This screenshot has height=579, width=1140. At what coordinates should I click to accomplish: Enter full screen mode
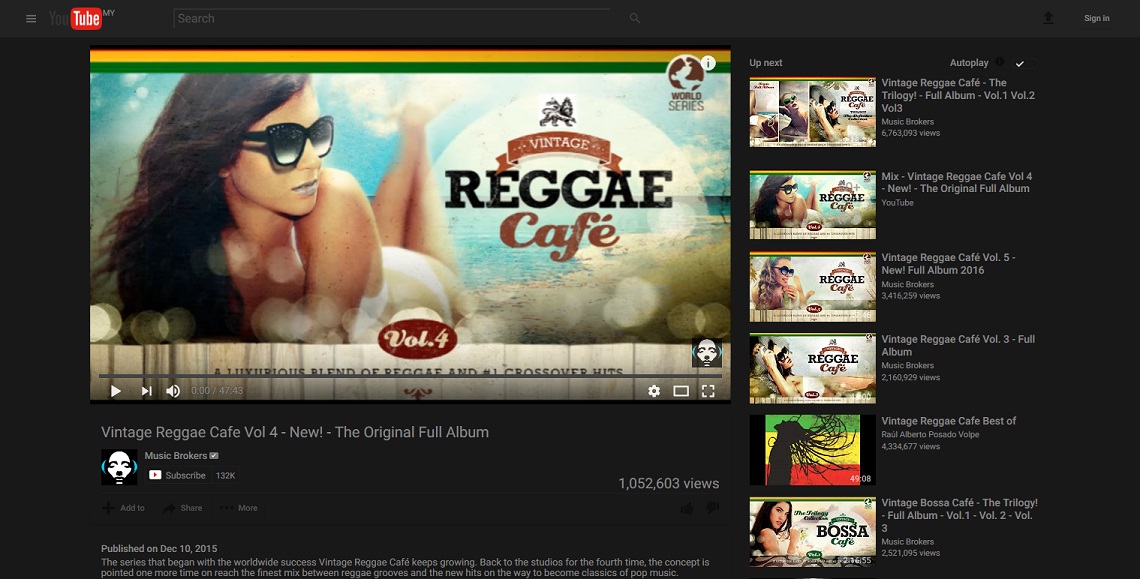(x=707, y=391)
